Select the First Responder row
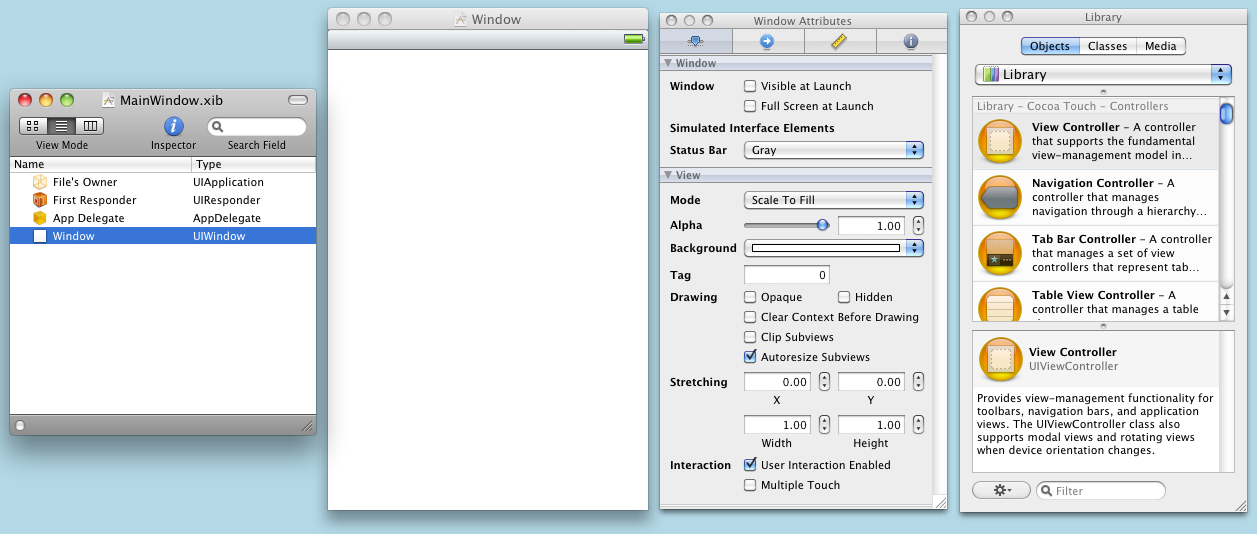Image resolution: width=1257 pixels, height=534 pixels. [163, 200]
